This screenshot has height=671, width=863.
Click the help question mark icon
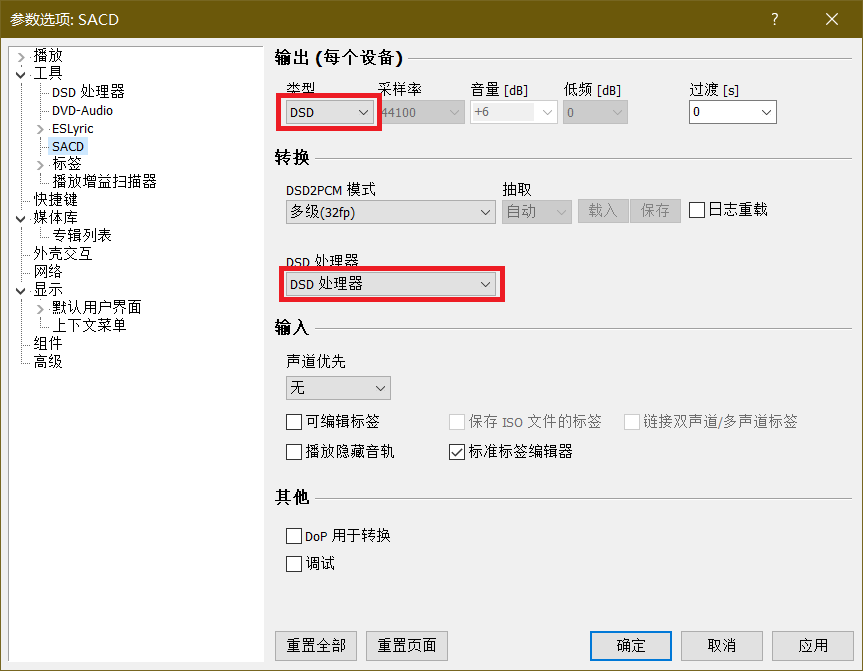point(775,19)
